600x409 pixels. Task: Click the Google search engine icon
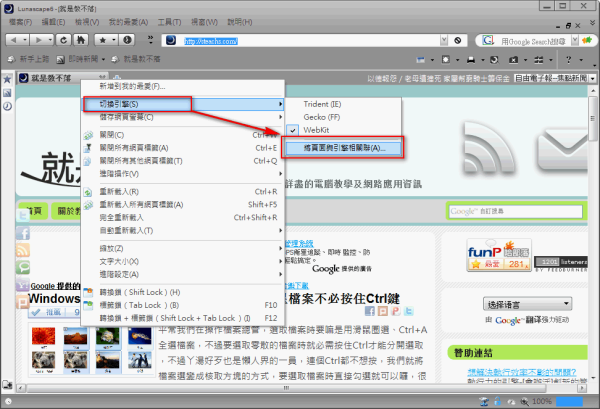488,40
